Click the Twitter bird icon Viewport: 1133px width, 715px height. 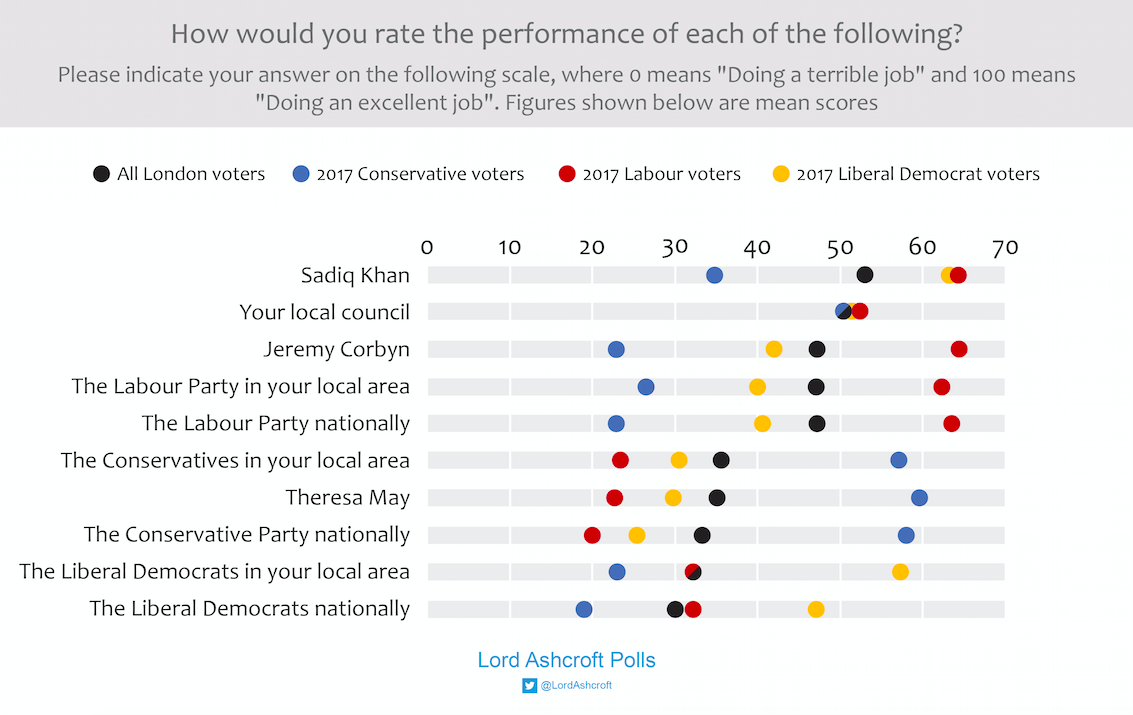tap(529, 686)
